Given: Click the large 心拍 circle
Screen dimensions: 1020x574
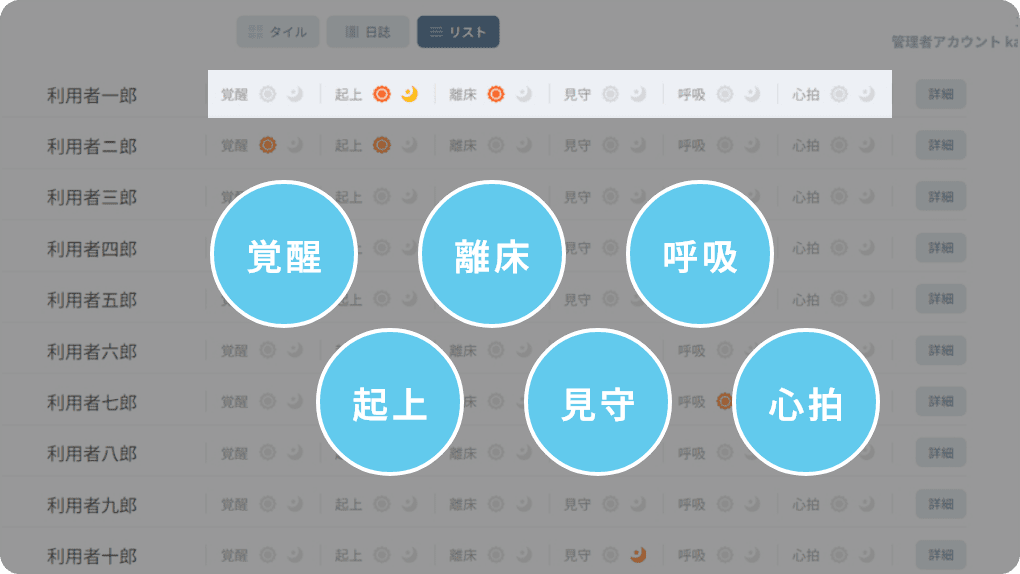Looking at the screenshot, I should click(805, 403).
